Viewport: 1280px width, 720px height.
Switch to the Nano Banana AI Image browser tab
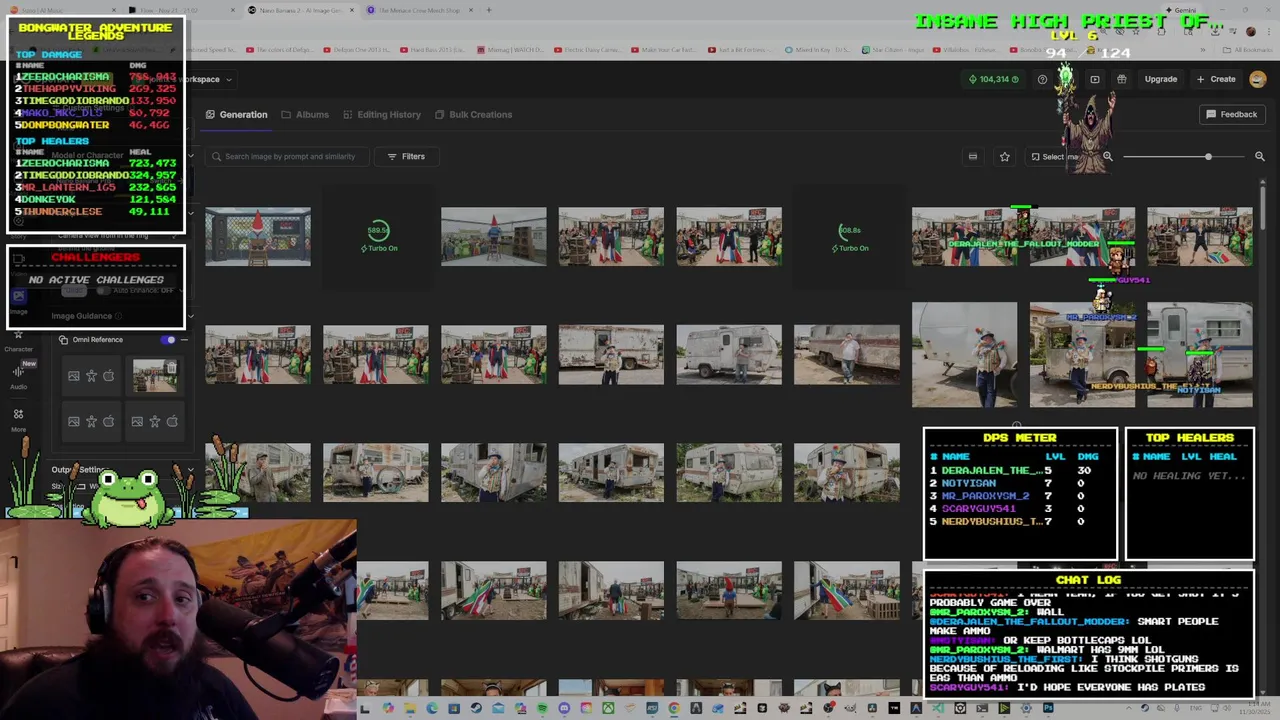(300, 10)
